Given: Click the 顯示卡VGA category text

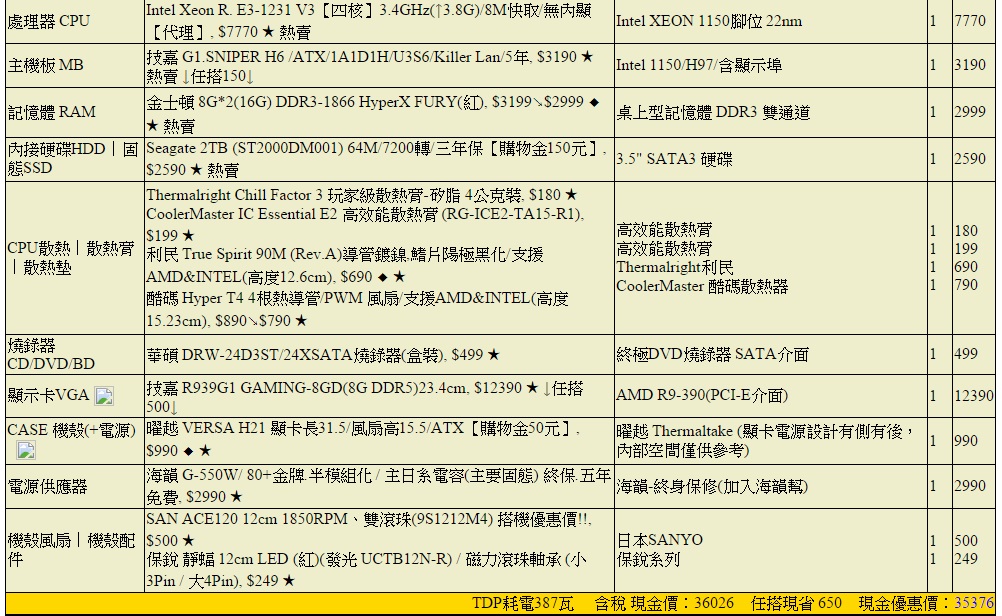Looking at the screenshot, I should (x=48, y=396).
